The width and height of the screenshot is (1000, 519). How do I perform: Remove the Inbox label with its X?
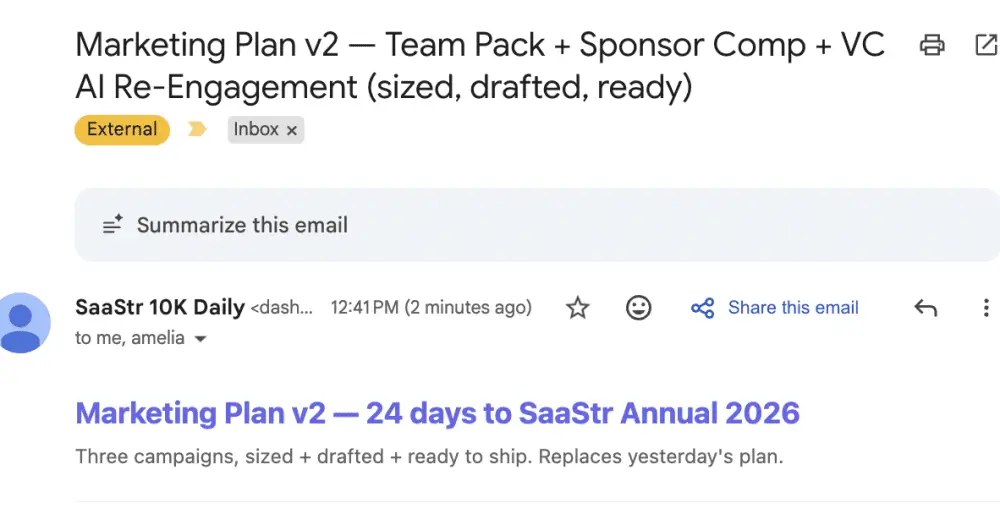(292, 130)
